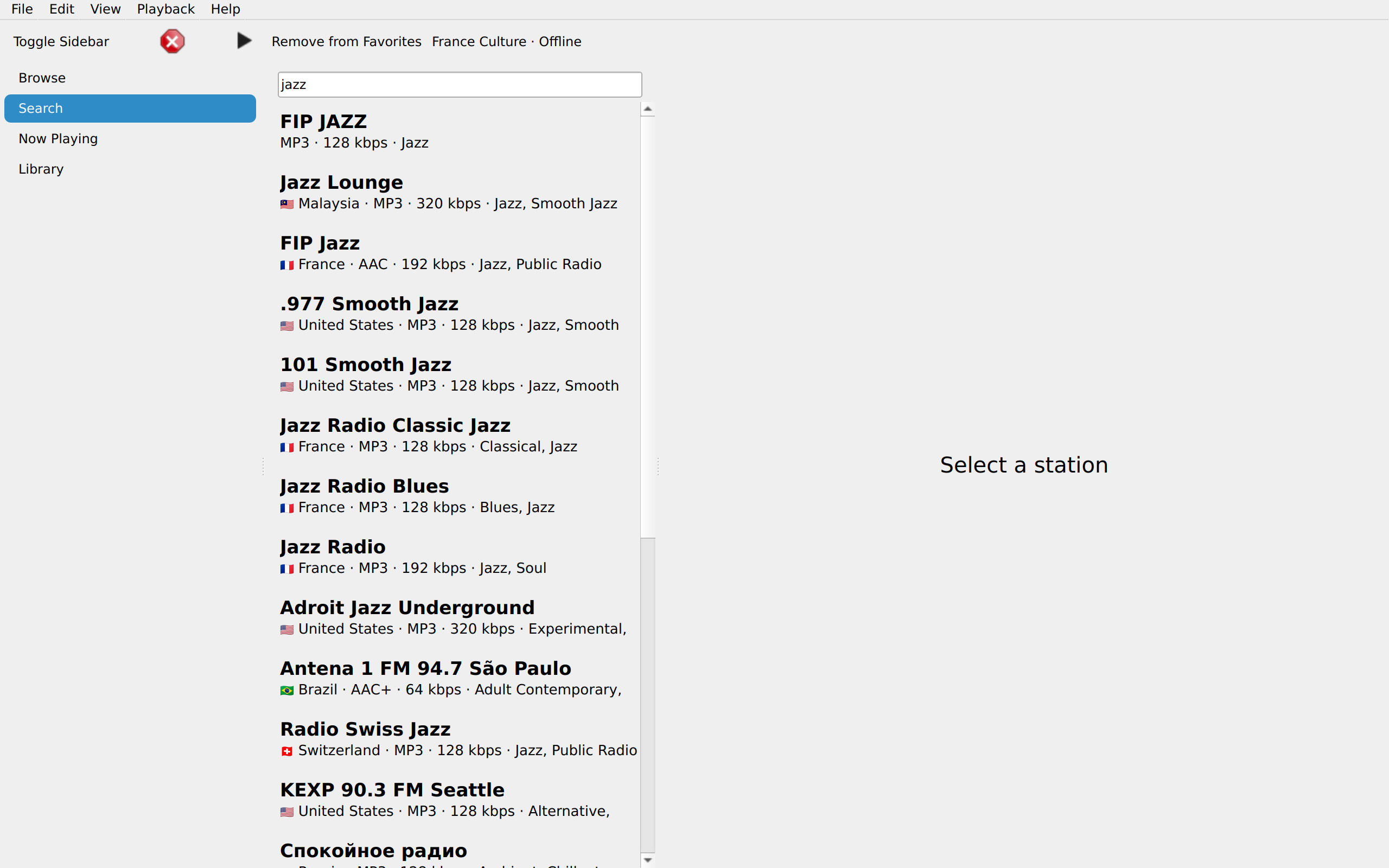Select Jazz Radio Classic Jazz station
1389x868 pixels.
click(459, 436)
